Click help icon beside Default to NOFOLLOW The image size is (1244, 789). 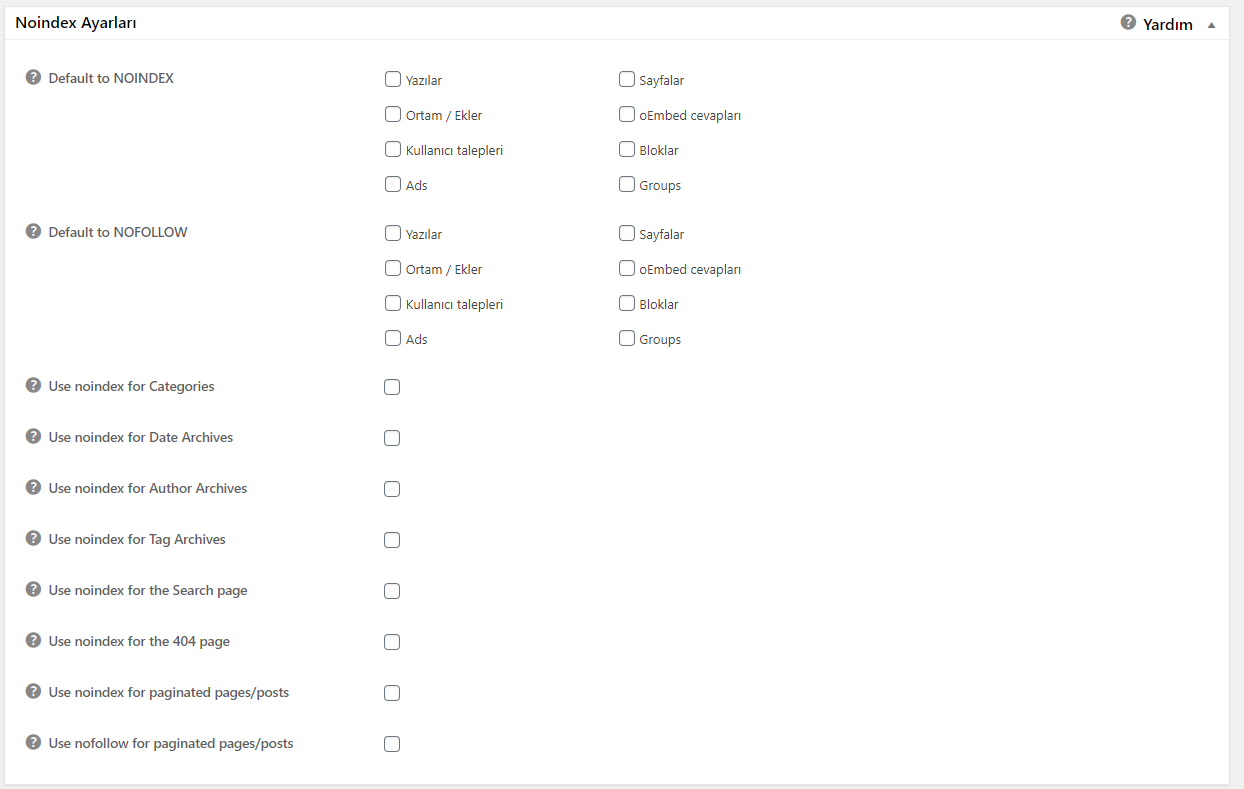(x=33, y=231)
